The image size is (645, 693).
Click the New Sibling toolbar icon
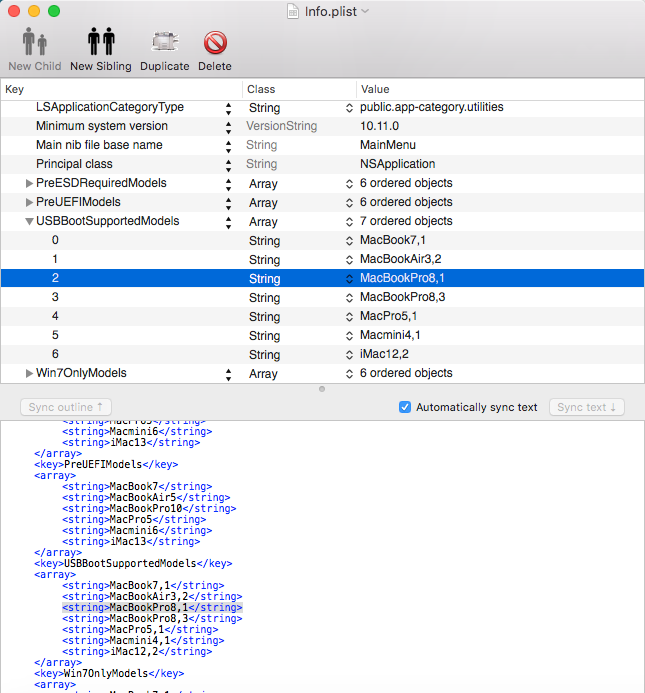(101, 42)
